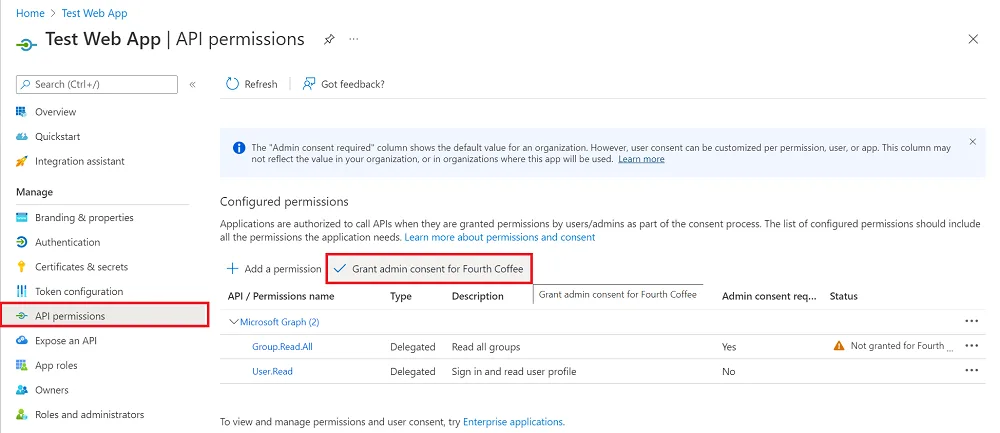
Task: Click the Add a permission button
Action: [274, 269]
